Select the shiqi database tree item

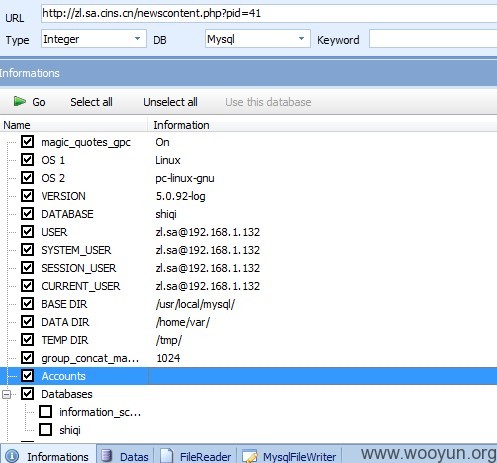pyautogui.click(x=70, y=430)
